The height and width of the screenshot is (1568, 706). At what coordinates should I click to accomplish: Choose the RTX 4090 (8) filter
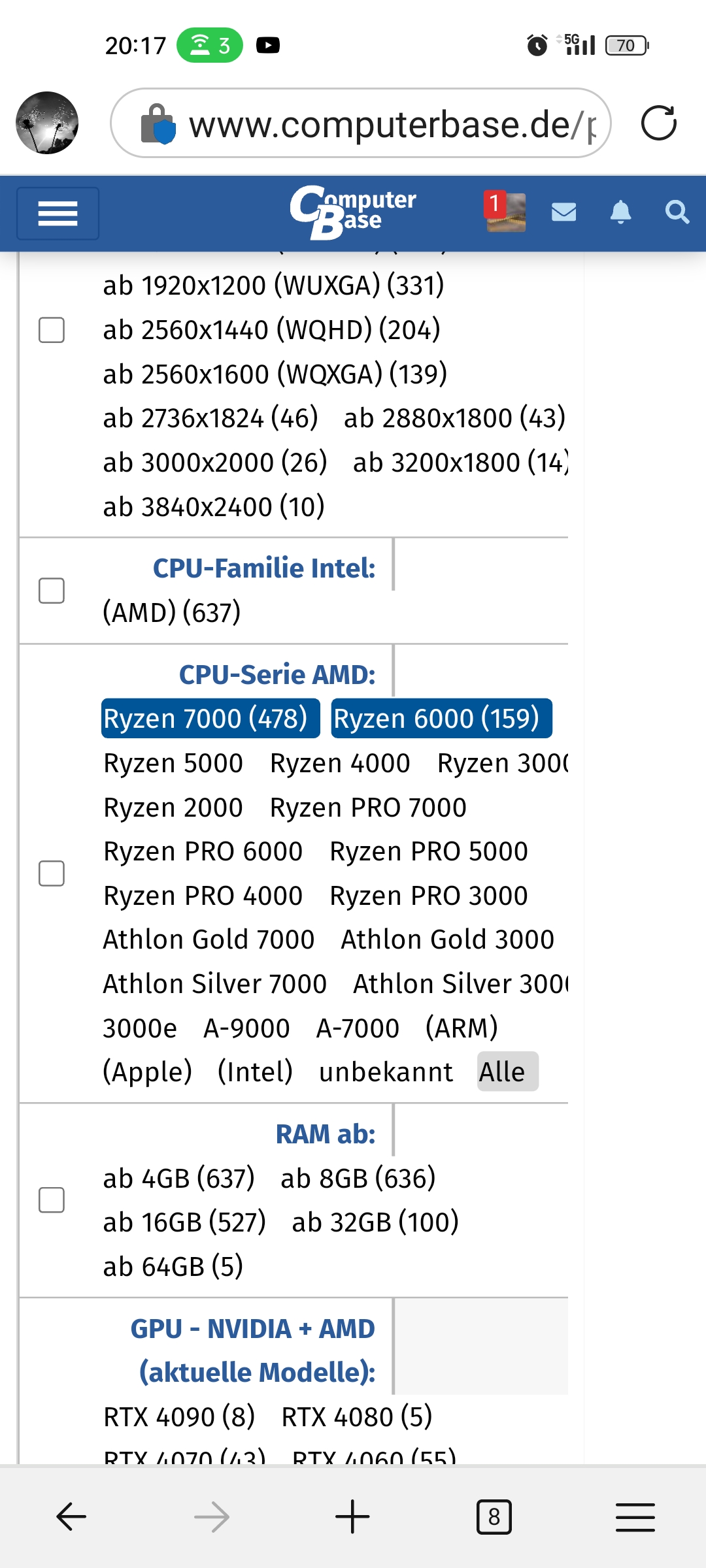pos(179,1417)
